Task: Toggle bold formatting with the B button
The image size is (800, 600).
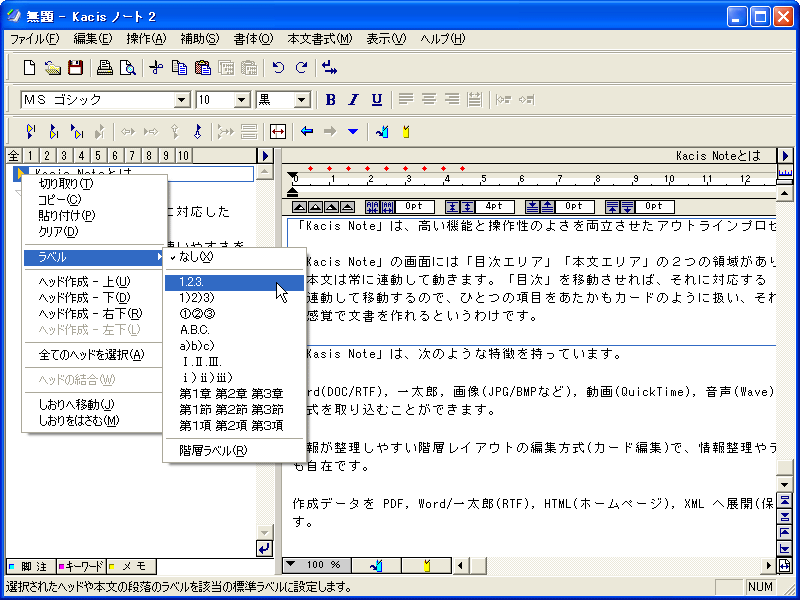Action: (330, 99)
